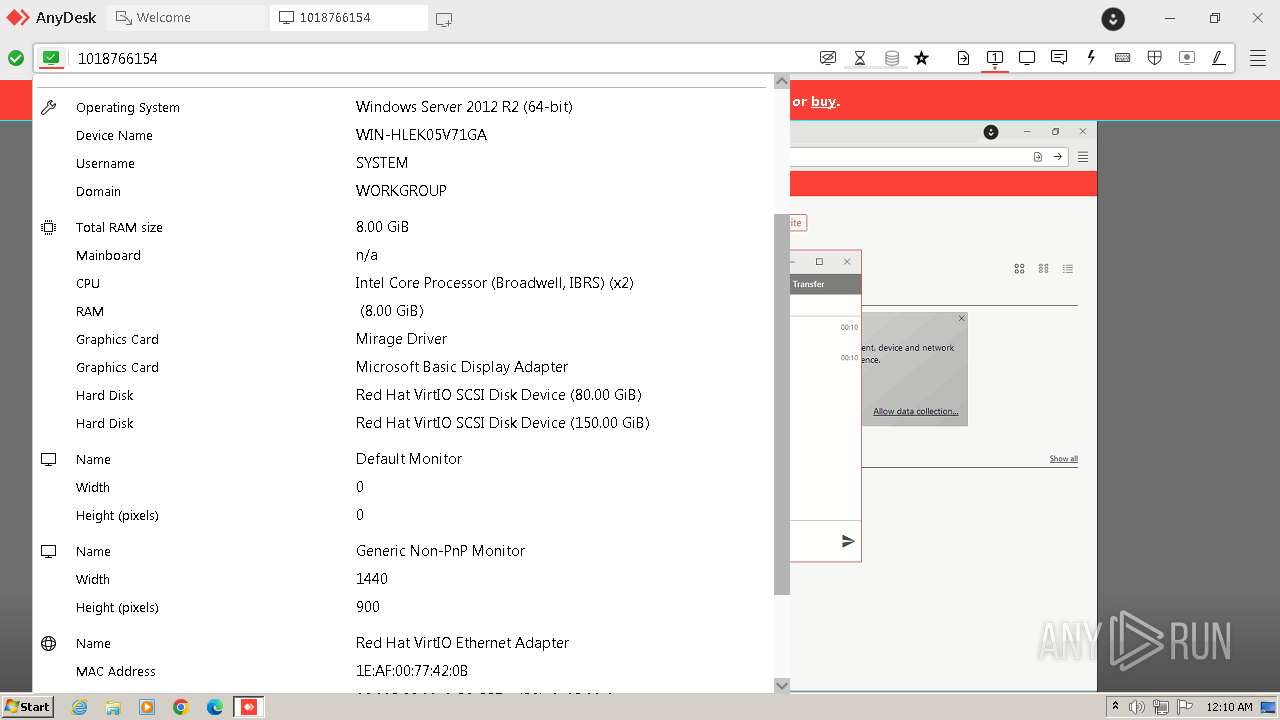Image resolution: width=1280 pixels, height=720 pixels.
Task: Open the whiteboard pencil icon
Action: [x=1219, y=58]
